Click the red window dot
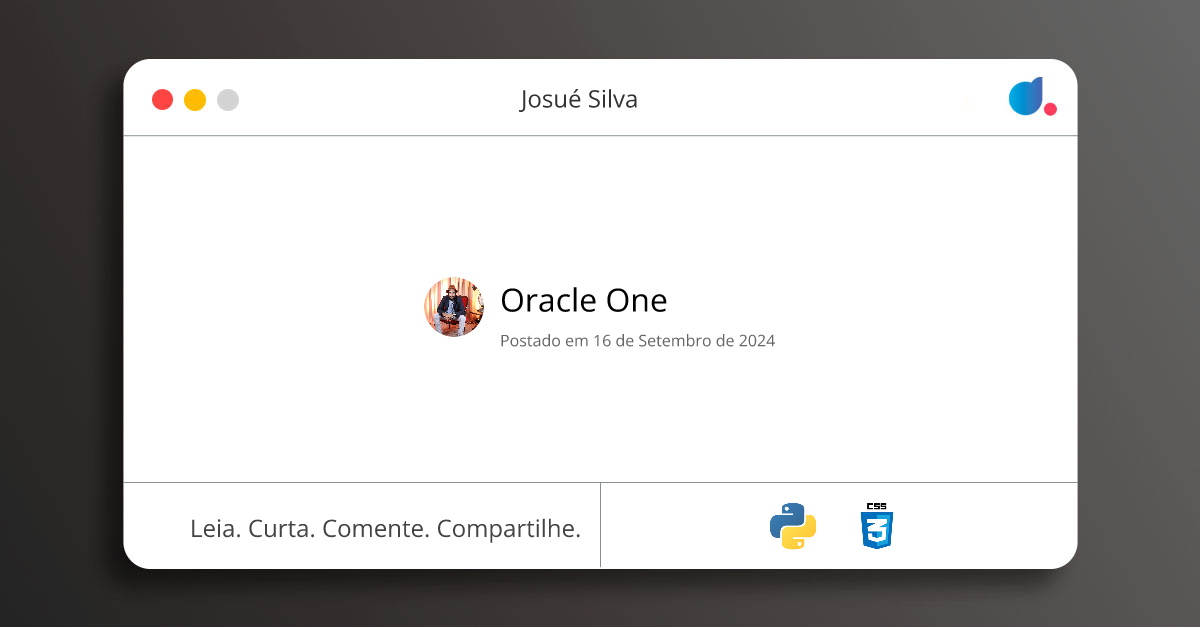Image resolution: width=1200 pixels, height=628 pixels. coord(162,100)
